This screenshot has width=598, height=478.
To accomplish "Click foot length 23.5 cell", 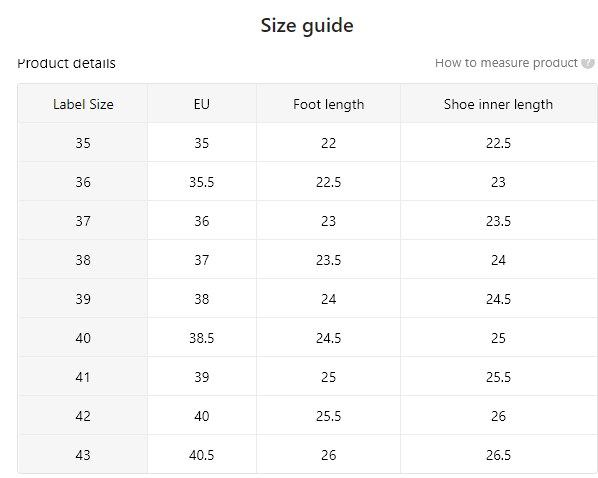I will pyautogui.click(x=328, y=260).
